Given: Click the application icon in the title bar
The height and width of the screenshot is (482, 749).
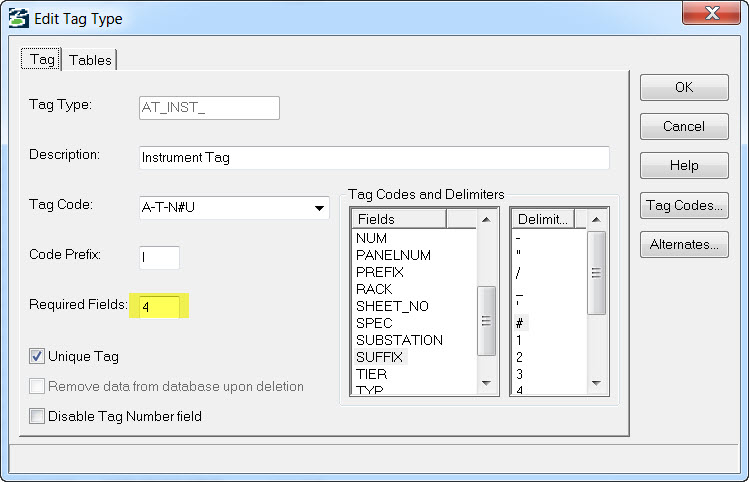Looking at the screenshot, I should 19,19.
